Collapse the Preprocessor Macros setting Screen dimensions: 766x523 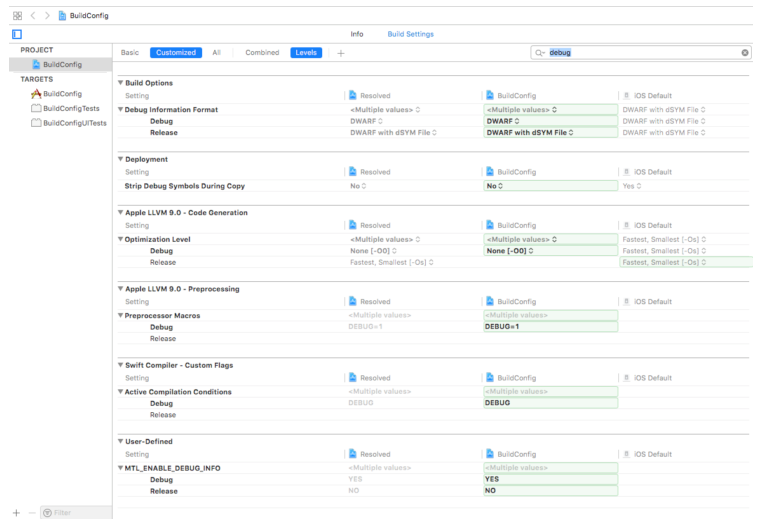pos(120,315)
